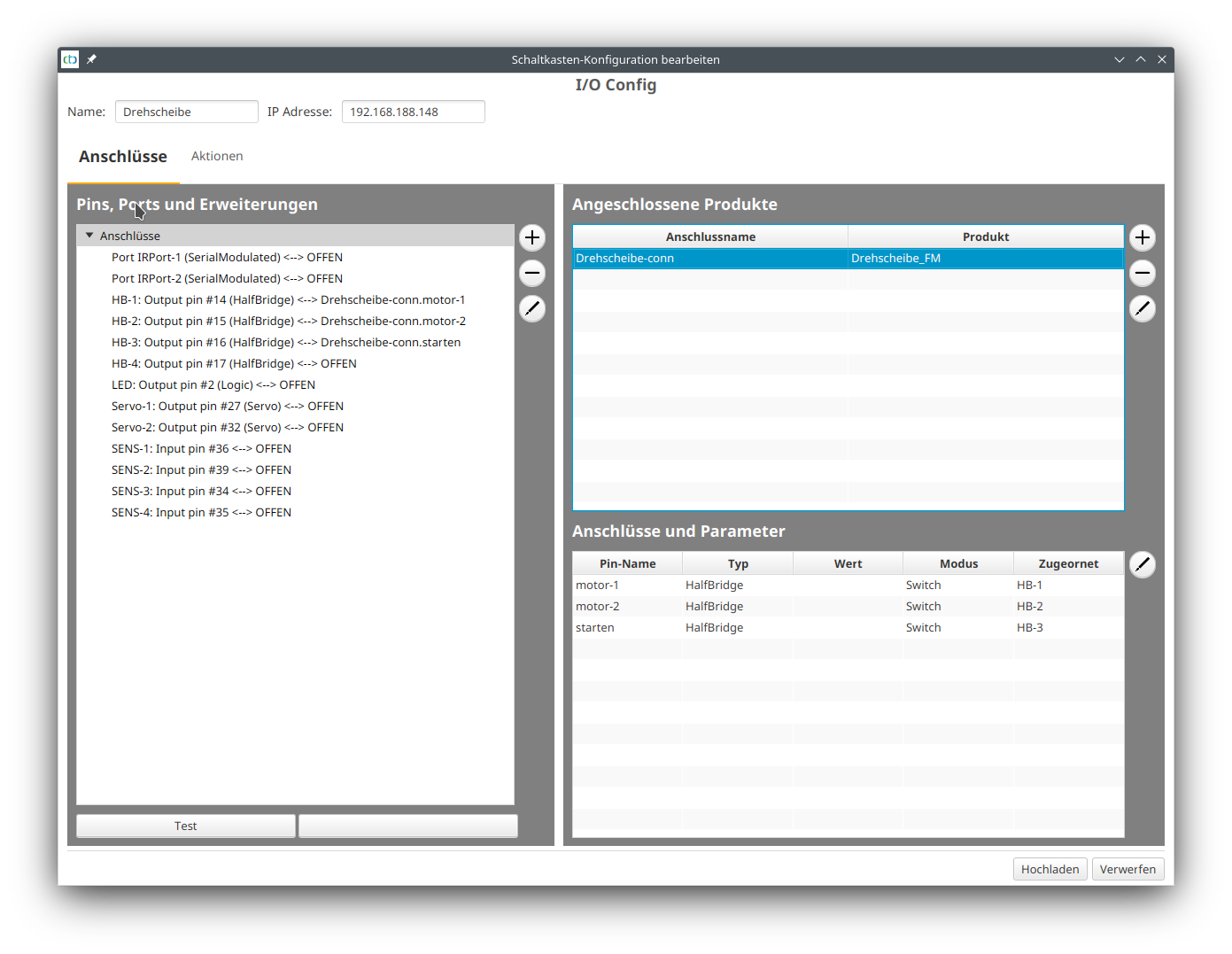Remove Drehscheibe_FM using the minus icon
This screenshot has height=954, width=1232.
pyautogui.click(x=1142, y=273)
